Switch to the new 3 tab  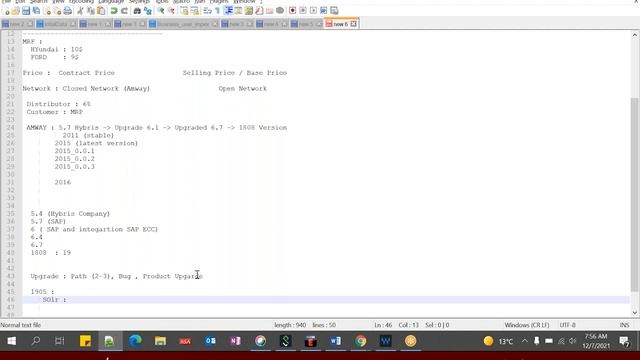point(236,24)
